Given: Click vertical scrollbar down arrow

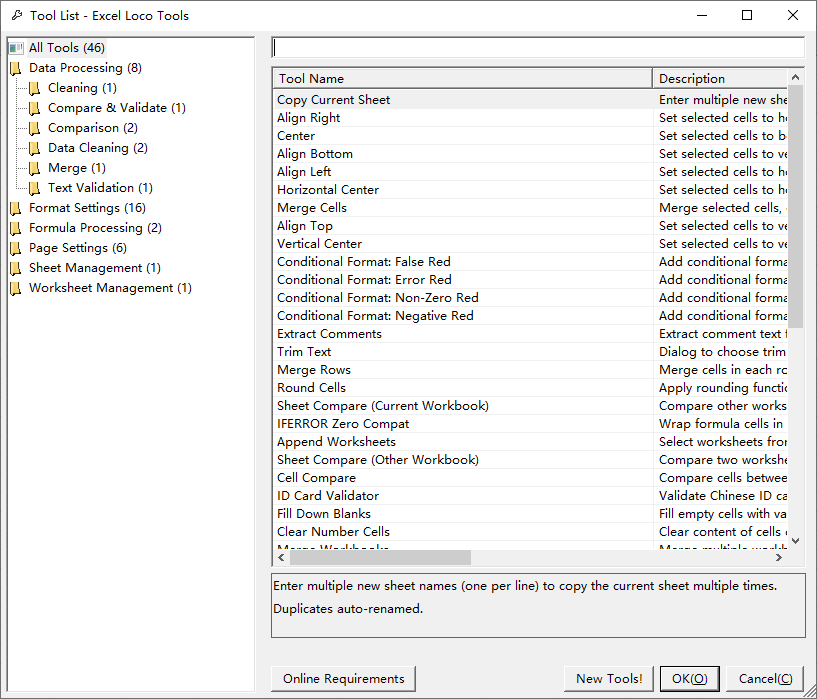Looking at the screenshot, I should (795, 541).
